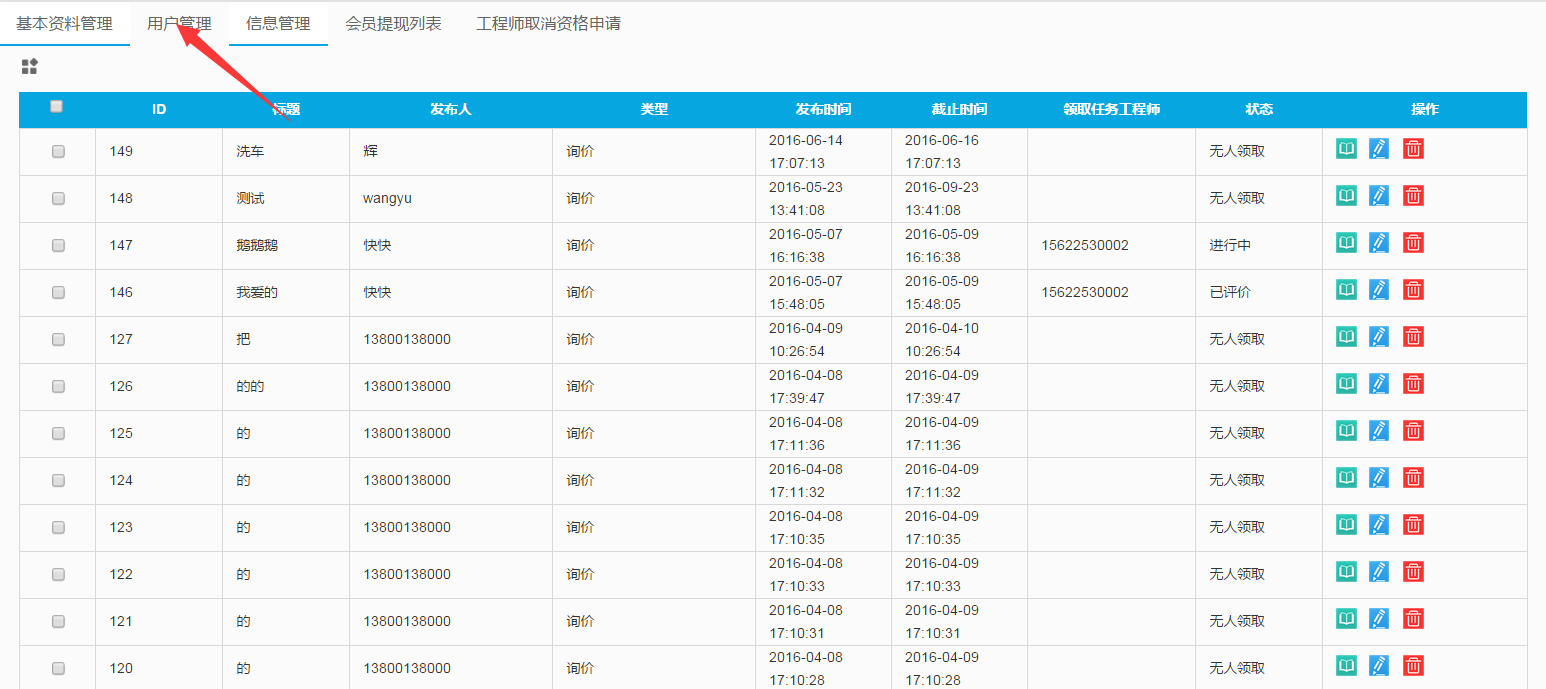
Task: Click the 发布时间 column header
Action: pyautogui.click(x=823, y=110)
